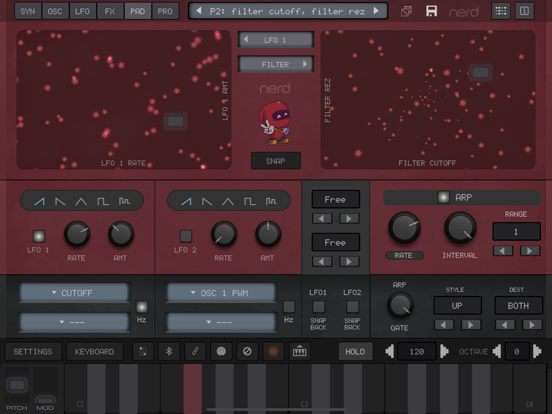The height and width of the screenshot is (414, 552).
Task: Toggle the ARP on/off light
Action: click(x=443, y=197)
